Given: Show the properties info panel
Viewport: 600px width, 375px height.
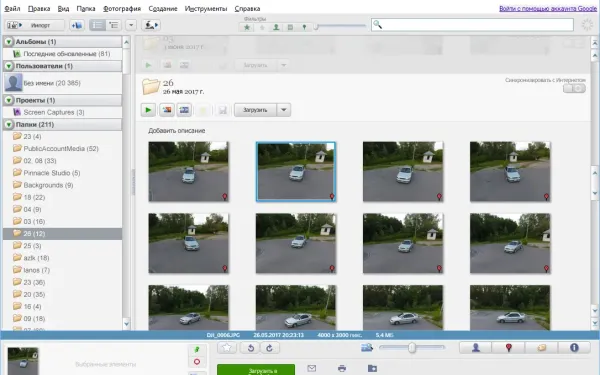Looking at the screenshot, I should tap(574, 348).
